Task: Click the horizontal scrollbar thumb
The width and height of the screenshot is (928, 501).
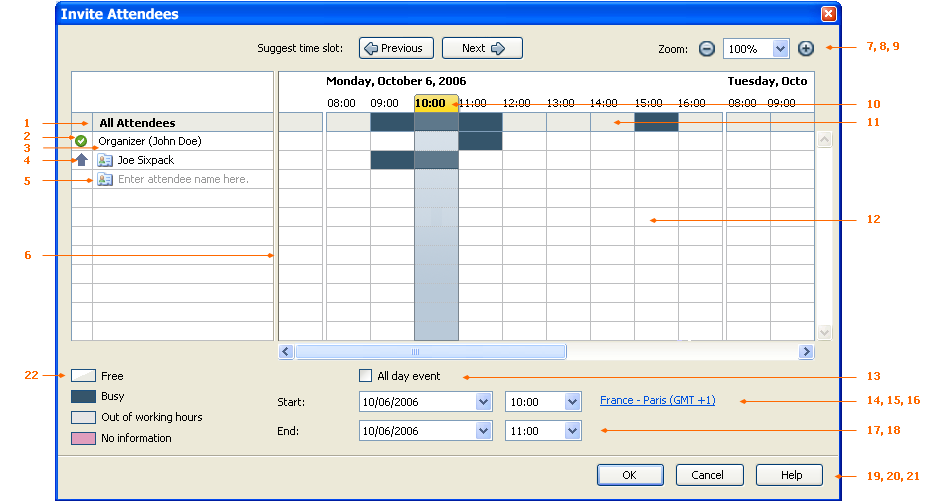Action: [x=431, y=352]
